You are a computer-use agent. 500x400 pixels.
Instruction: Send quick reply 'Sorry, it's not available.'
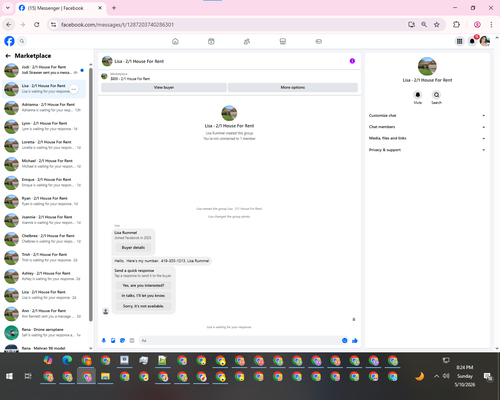pos(143,306)
